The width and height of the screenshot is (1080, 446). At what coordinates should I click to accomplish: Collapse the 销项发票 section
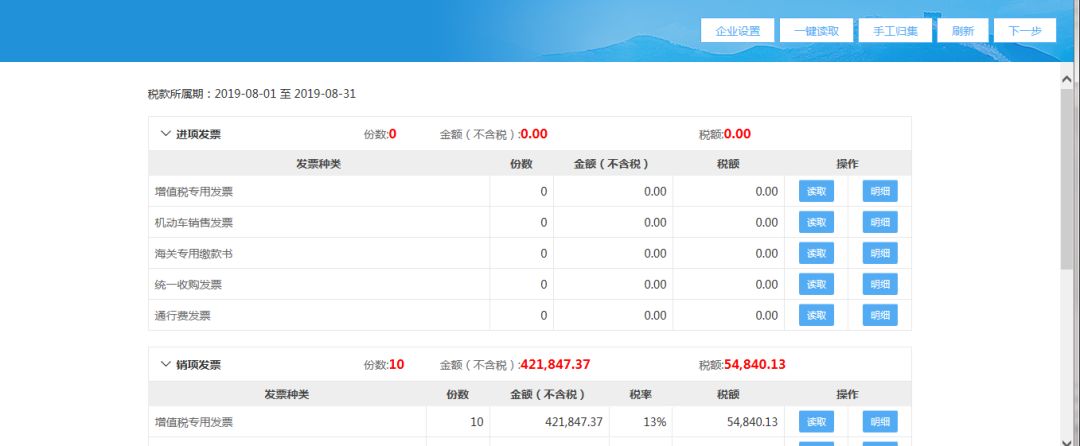click(166, 365)
